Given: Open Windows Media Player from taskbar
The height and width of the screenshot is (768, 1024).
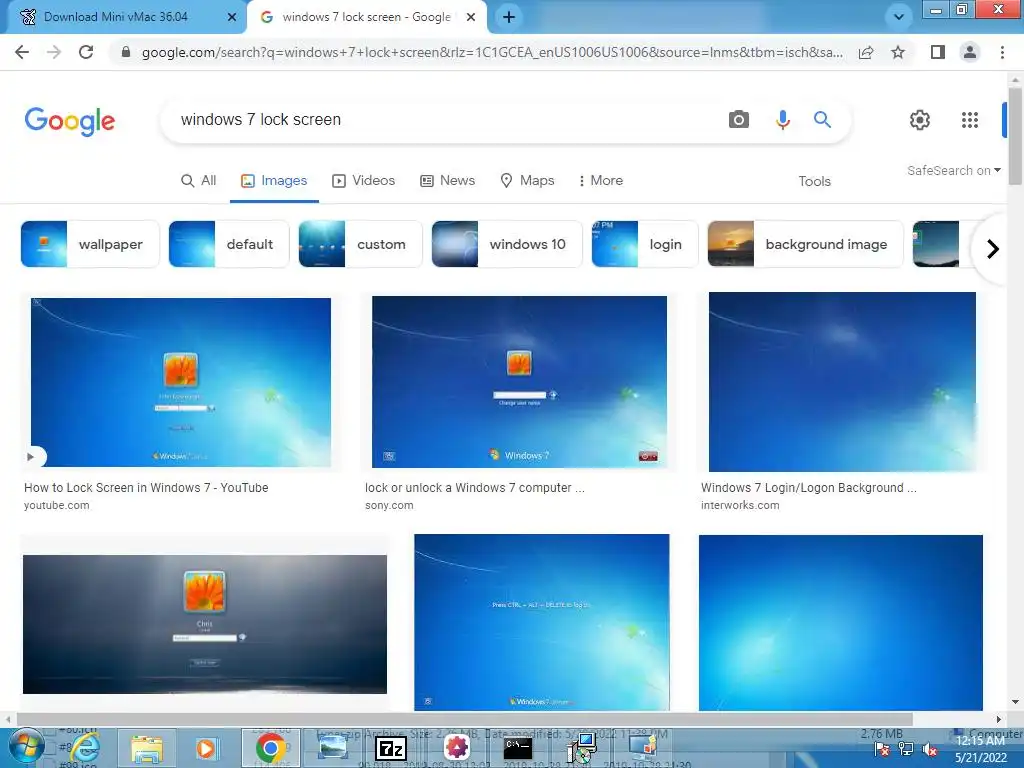Looking at the screenshot, I should pyautogui.click(x=206, y=748).
